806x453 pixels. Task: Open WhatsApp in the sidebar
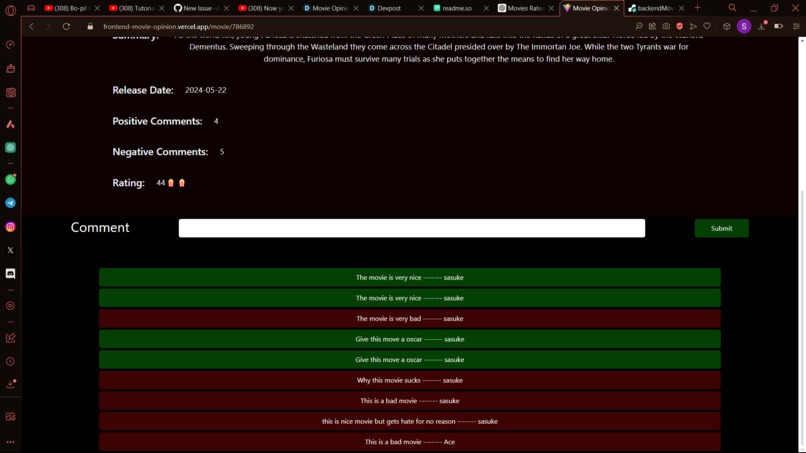point(10,179)
